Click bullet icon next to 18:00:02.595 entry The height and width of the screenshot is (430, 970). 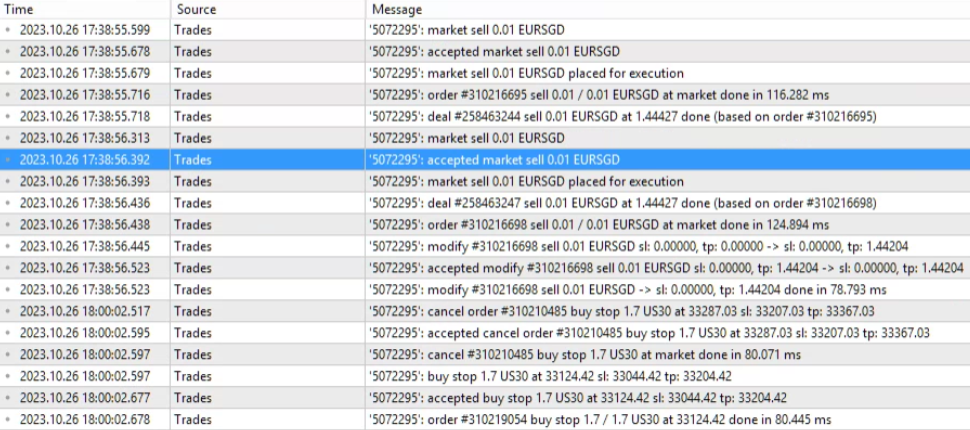9,333
